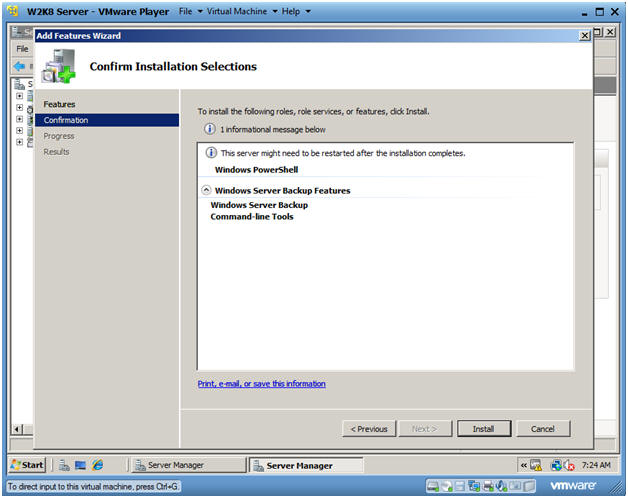Launch Server Manager from the Quick Launch bar
Viewport: 628px width, 498px height.
point(64,465)
